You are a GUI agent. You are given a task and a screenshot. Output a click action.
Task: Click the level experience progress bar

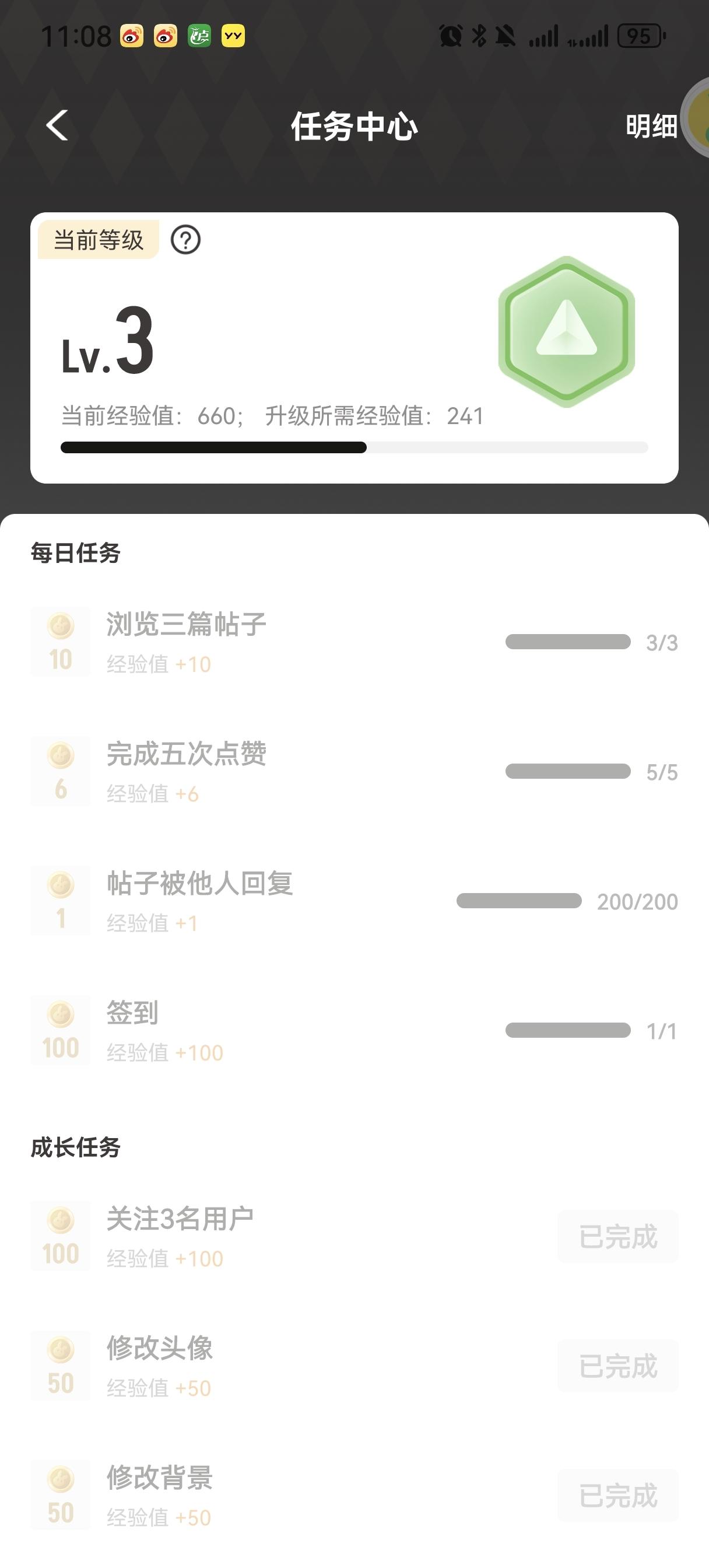click(354, 447)
